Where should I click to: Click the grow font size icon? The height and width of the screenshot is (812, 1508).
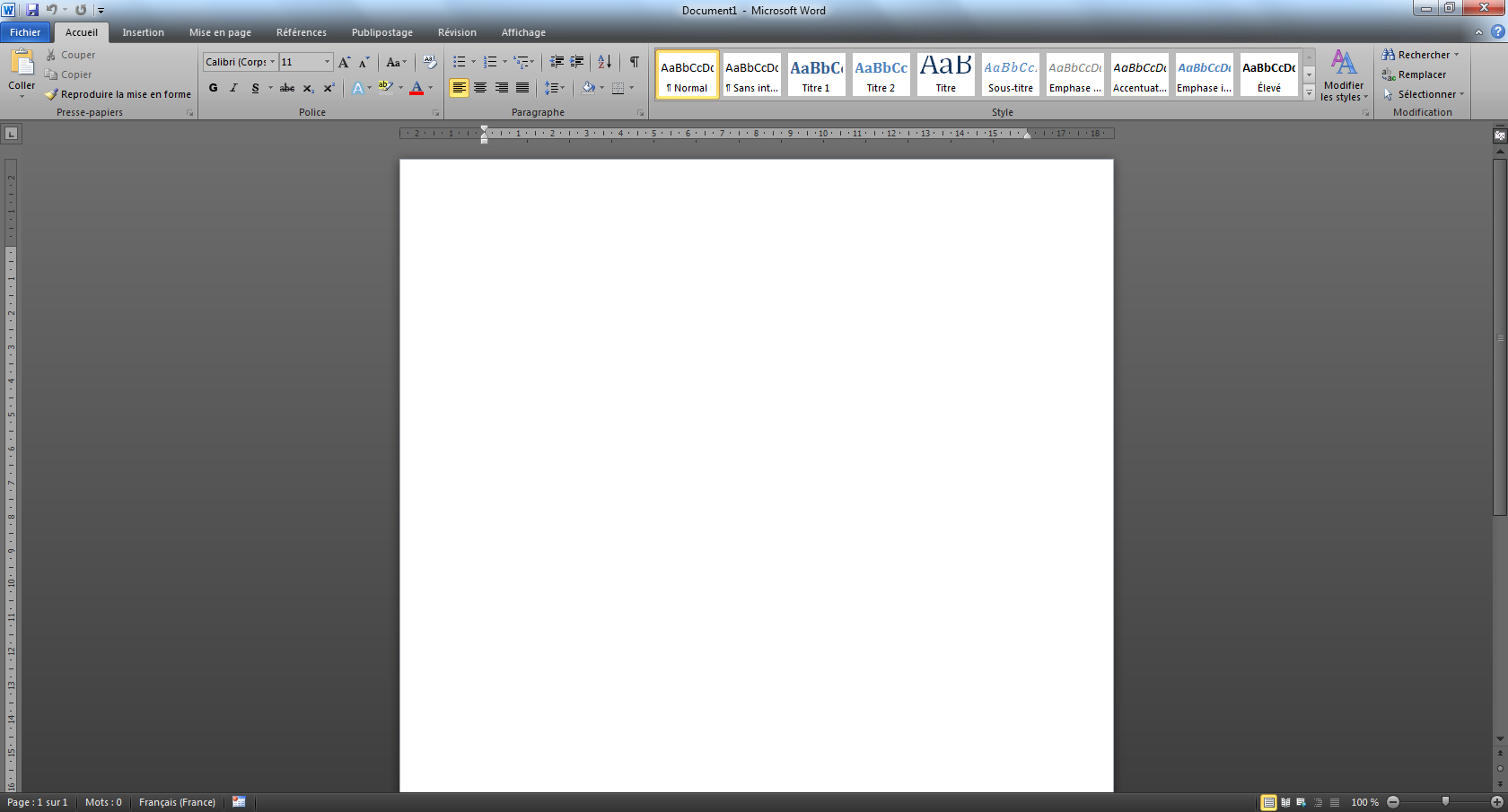[x=344, y=62]
